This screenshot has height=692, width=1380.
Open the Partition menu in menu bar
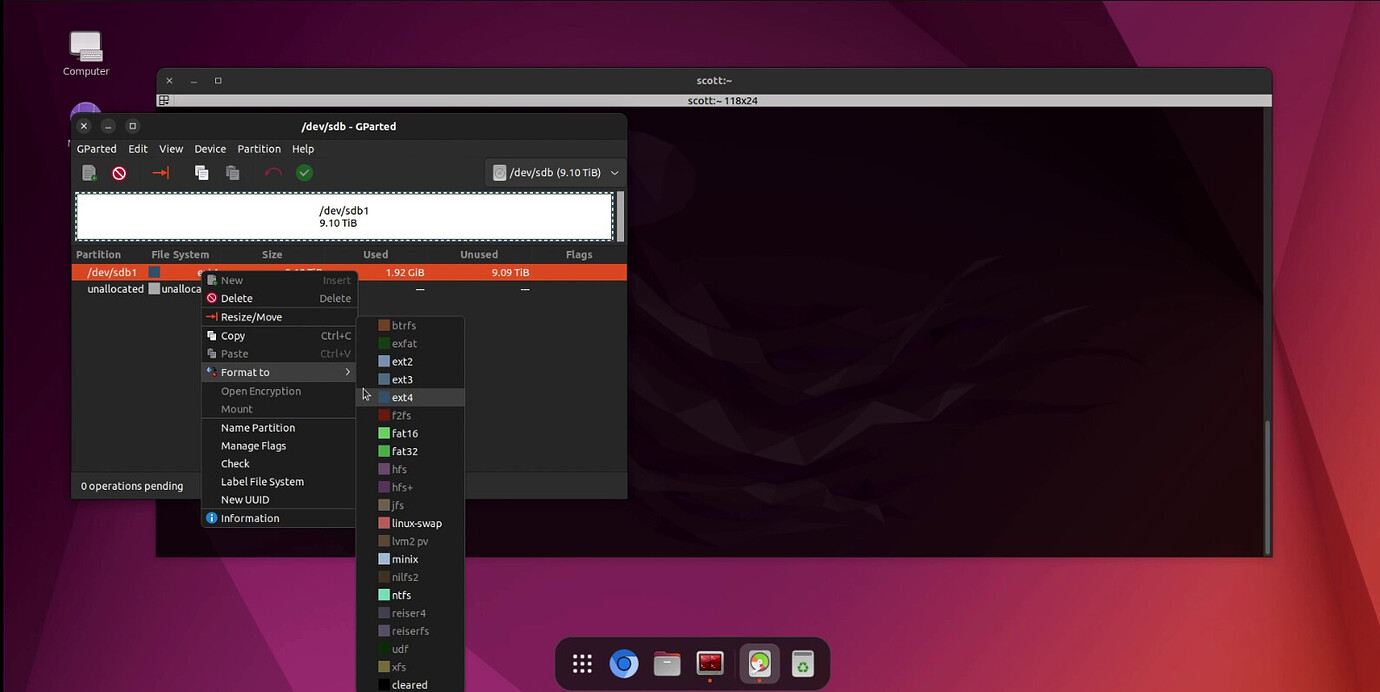[259, 149]
